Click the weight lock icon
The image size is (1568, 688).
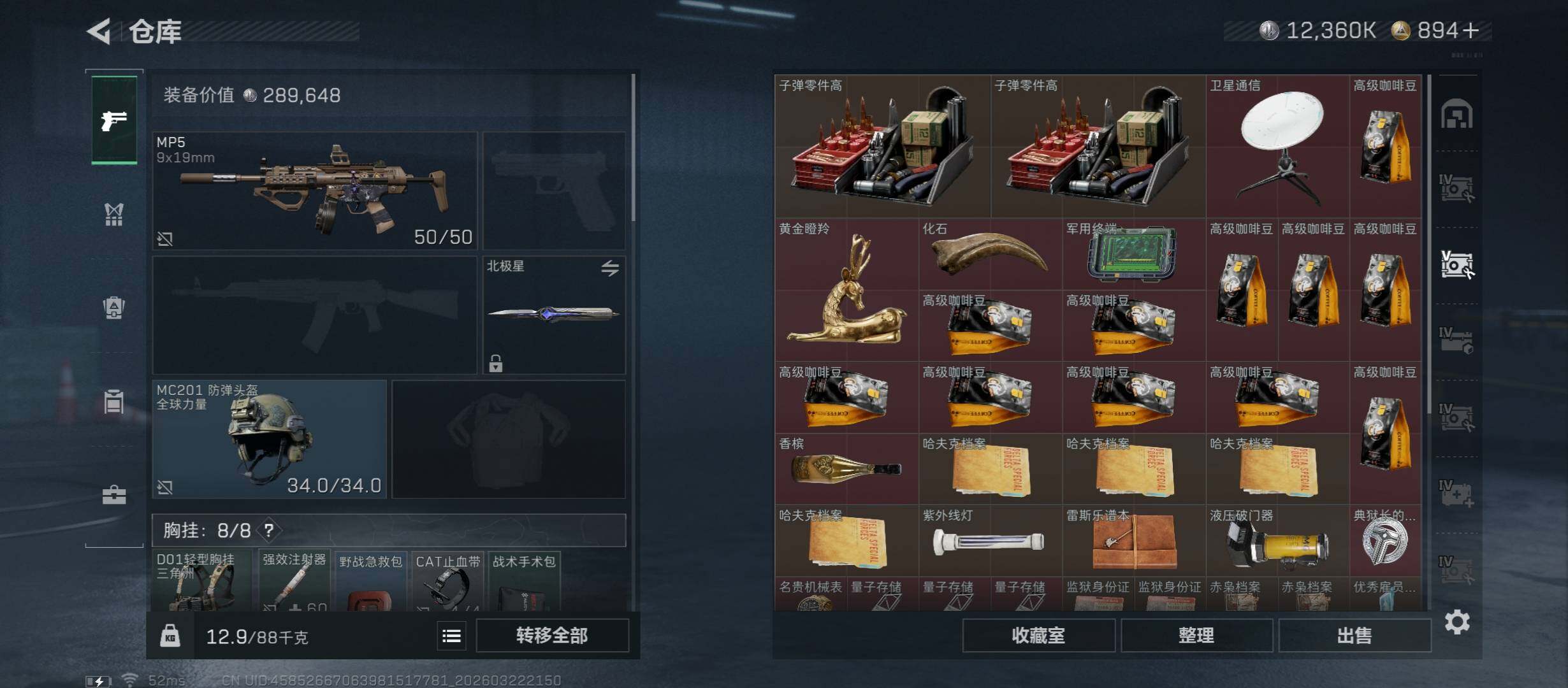[170, 636]
